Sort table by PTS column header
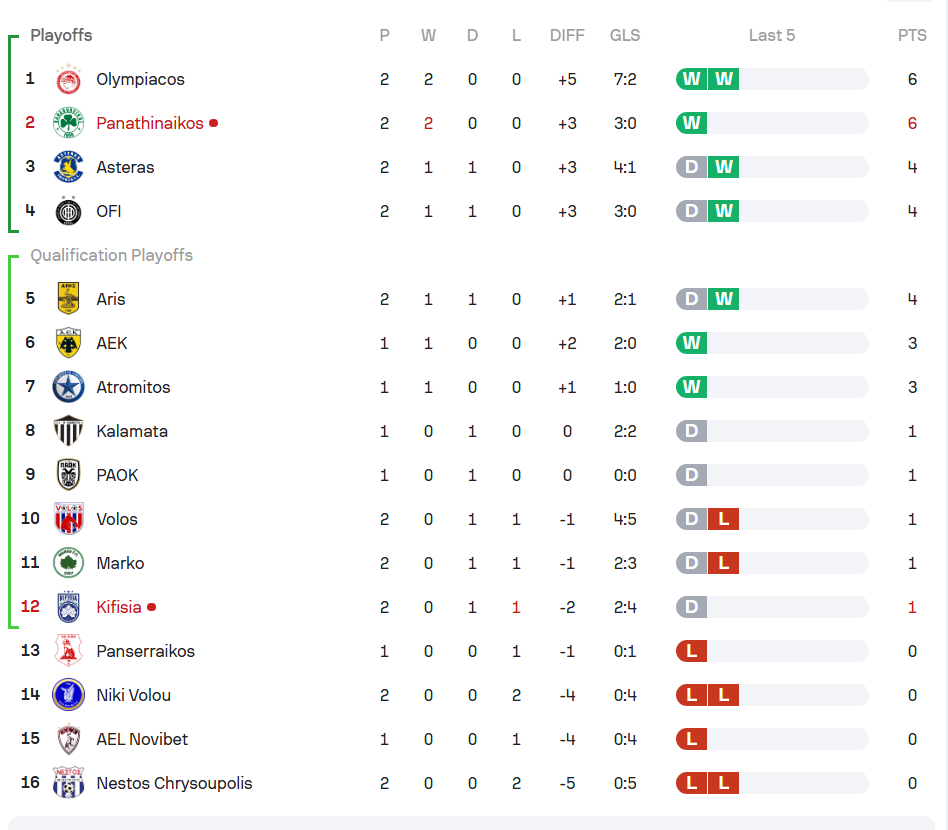 click(x=912, y=36)
